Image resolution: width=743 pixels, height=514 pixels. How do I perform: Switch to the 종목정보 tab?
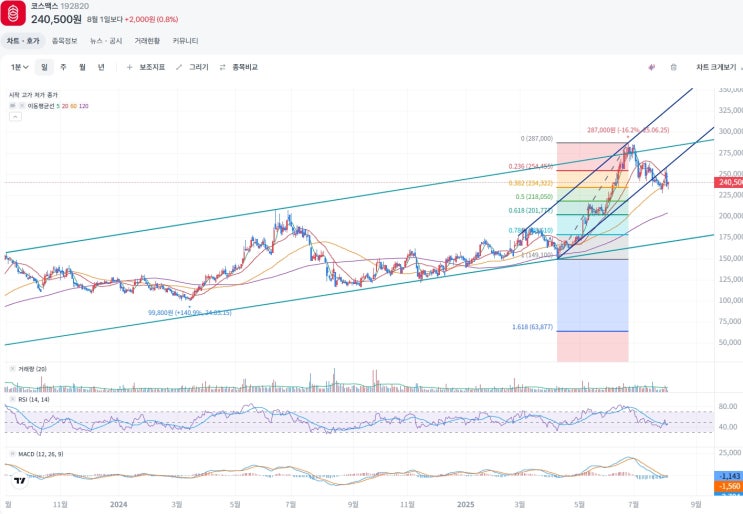pyautogui.click(x=64, y=41)
